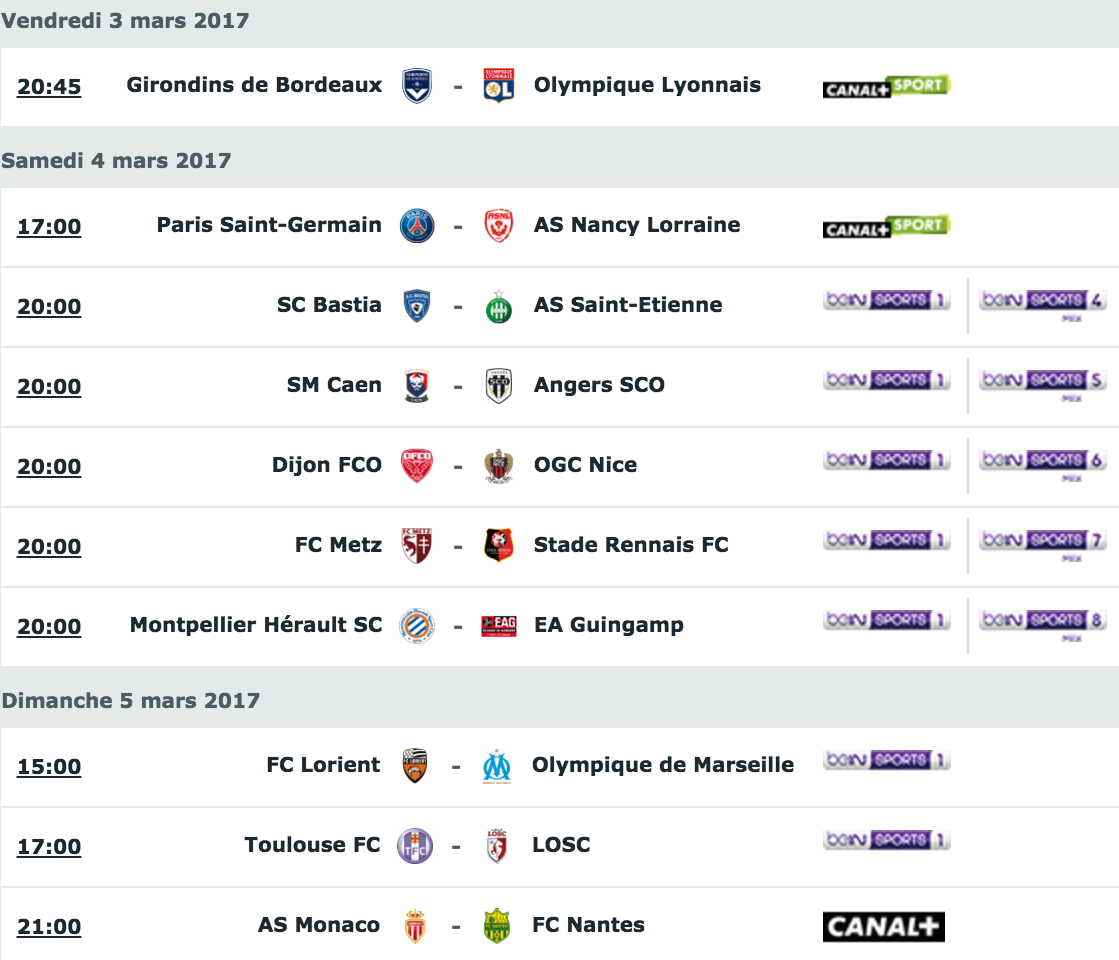Click the Olympique Lyonnais logo
Image resolution: width=1119 pixels, height=960 pixels.
(x=498, y=86)
